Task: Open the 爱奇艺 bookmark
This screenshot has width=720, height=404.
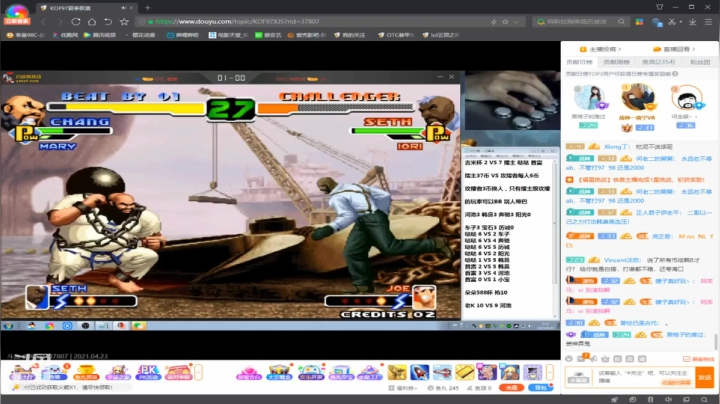Action: point(268,35)
